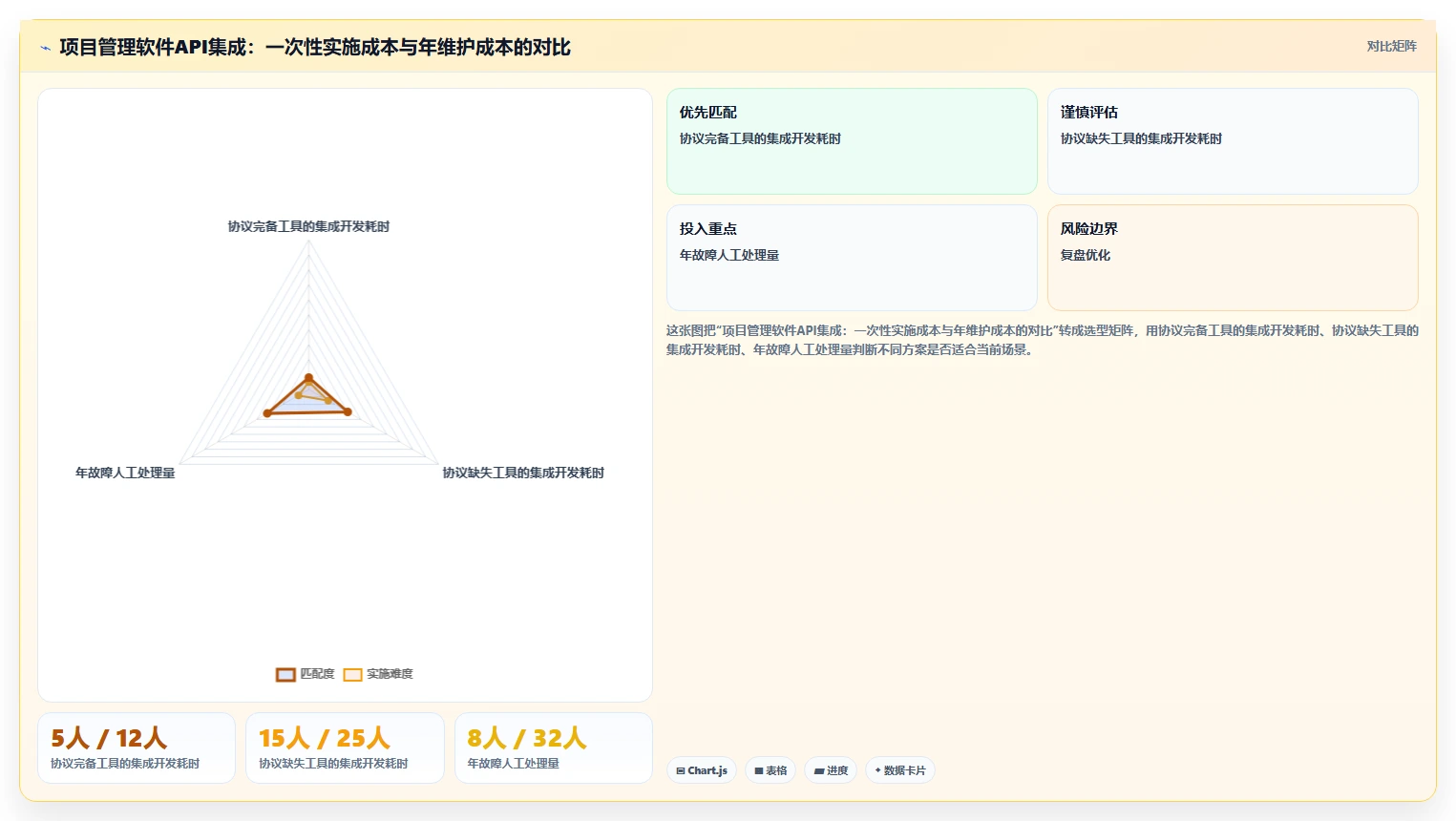Select the Chart.js tag chip
The image size is (1456, 821).
click(x=702, y=770)
